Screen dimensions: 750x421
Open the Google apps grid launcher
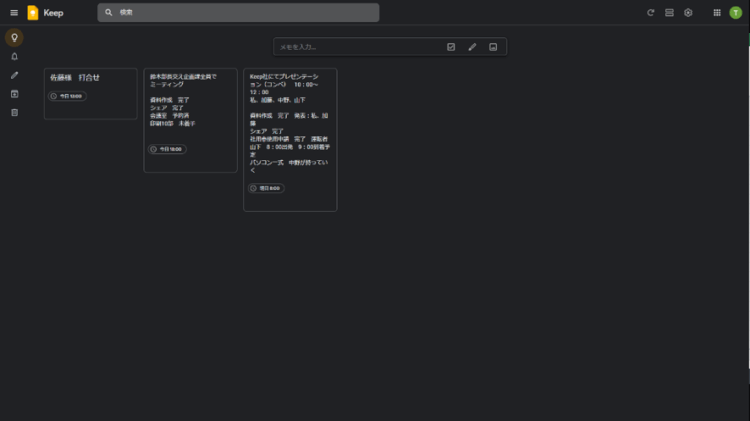[717, 13]
